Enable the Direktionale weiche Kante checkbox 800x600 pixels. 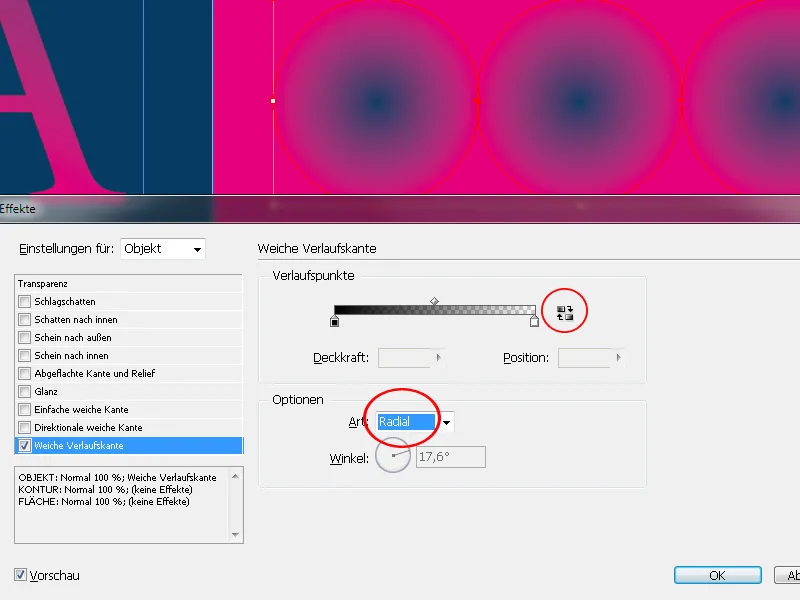24,428
